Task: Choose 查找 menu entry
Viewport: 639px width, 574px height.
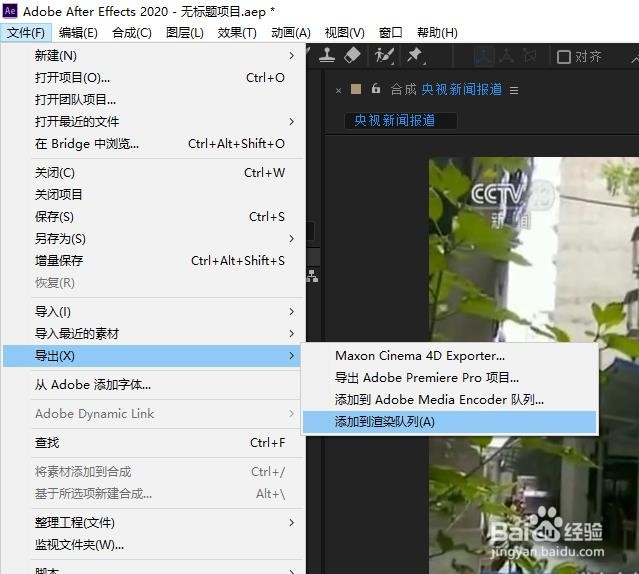Action: point(154,443)
